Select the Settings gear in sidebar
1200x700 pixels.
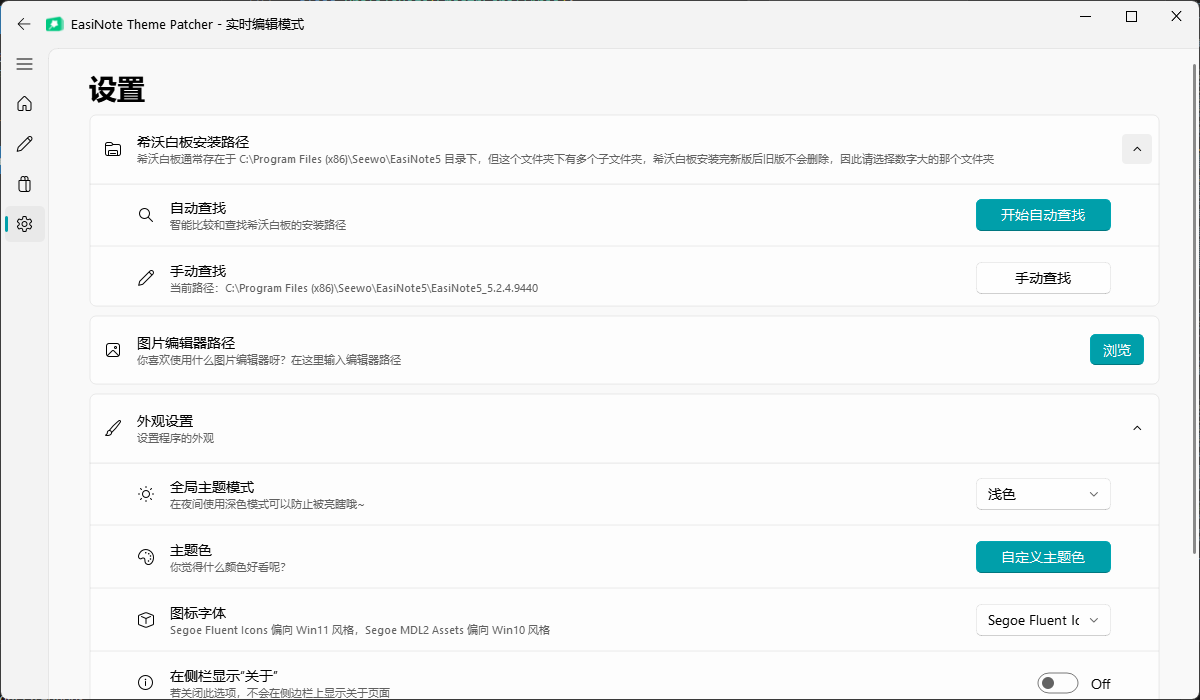(x=25, y=224)
